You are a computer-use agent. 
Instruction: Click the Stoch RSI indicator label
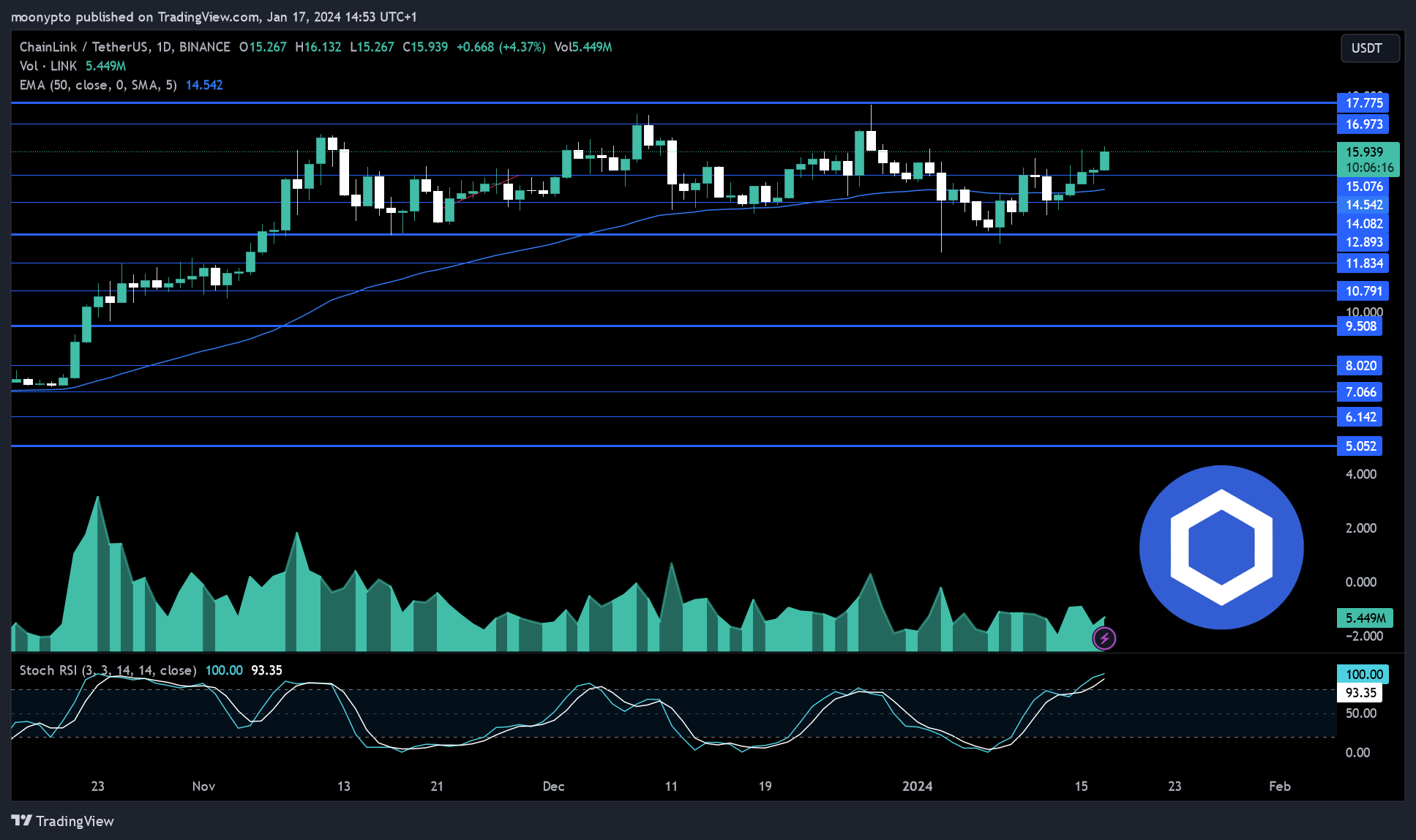(x=108, y=670)
